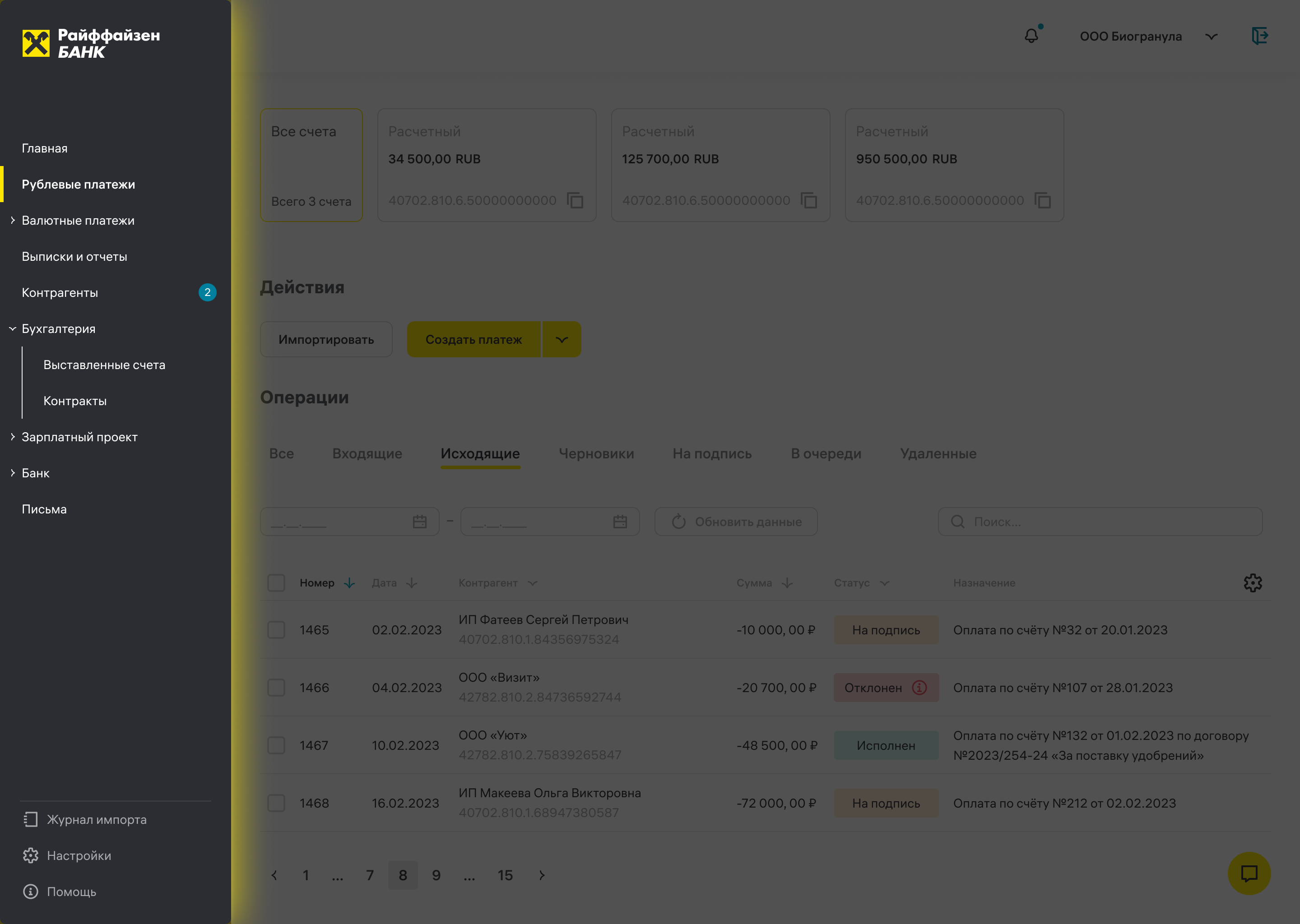
Task: Click info icon on Отклонен status
Action: (919, 687)
